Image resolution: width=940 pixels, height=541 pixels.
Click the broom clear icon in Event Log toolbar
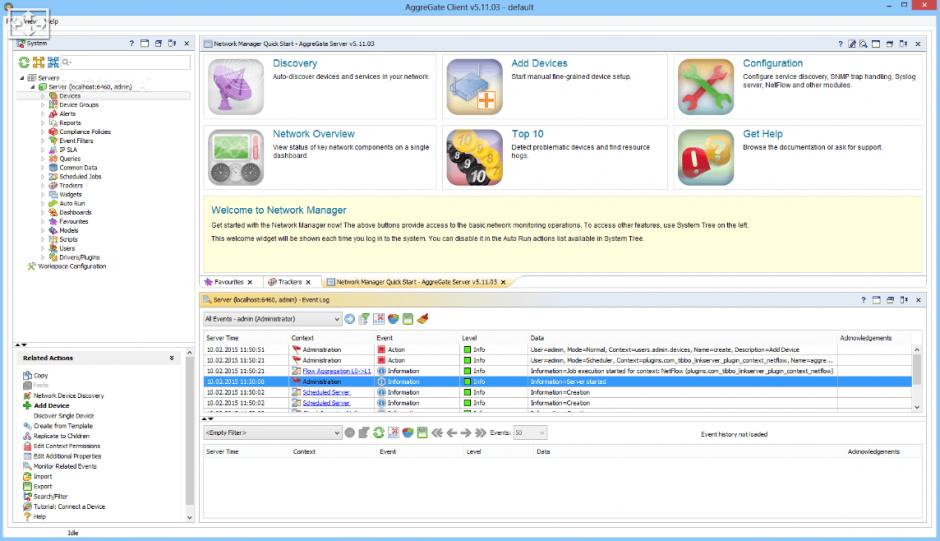(x=423, y=319)
